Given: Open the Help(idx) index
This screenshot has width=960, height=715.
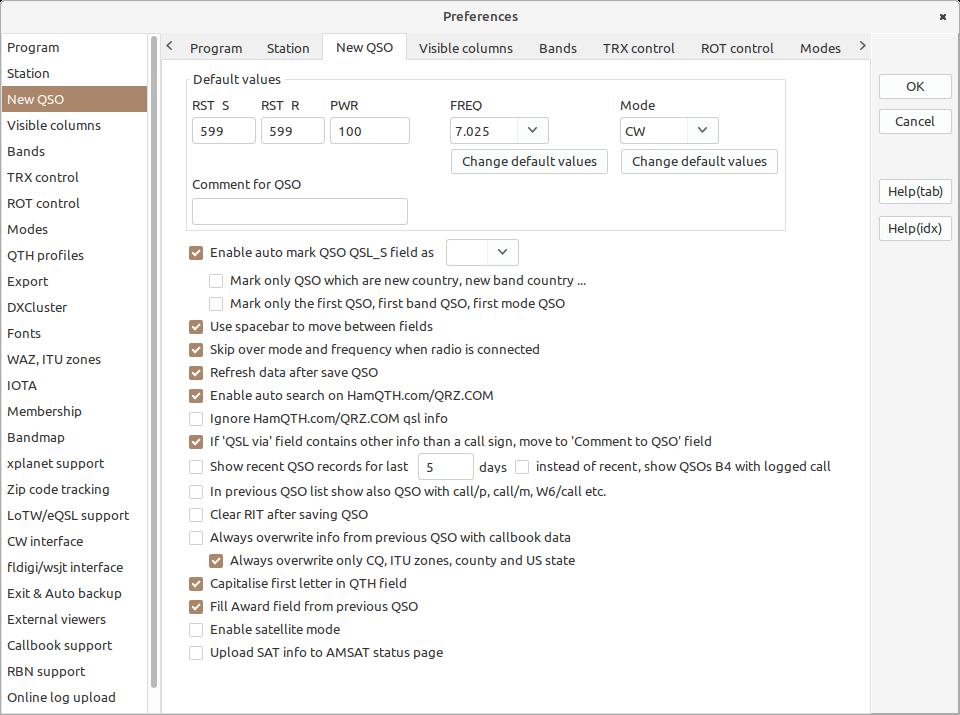Looking at the screenshot, I should (x=915, y=228).
